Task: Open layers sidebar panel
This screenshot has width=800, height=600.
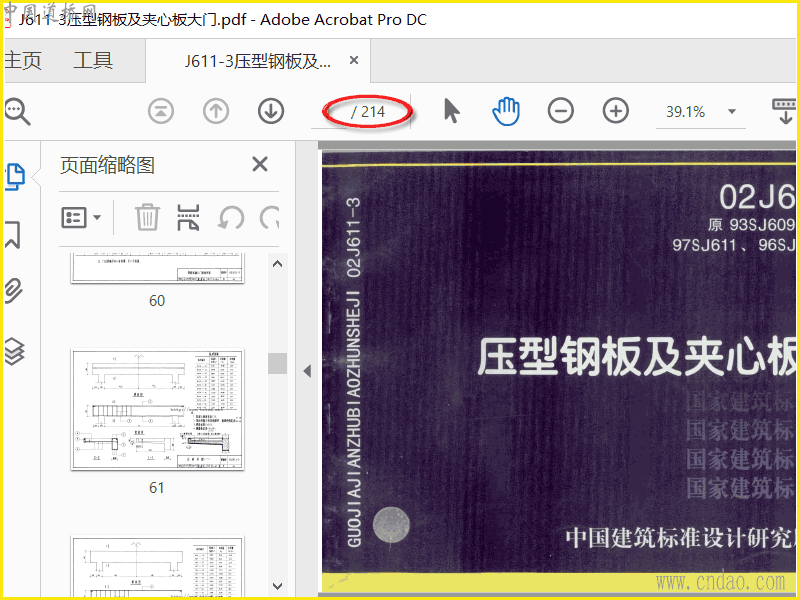Action: click(14, 352)
